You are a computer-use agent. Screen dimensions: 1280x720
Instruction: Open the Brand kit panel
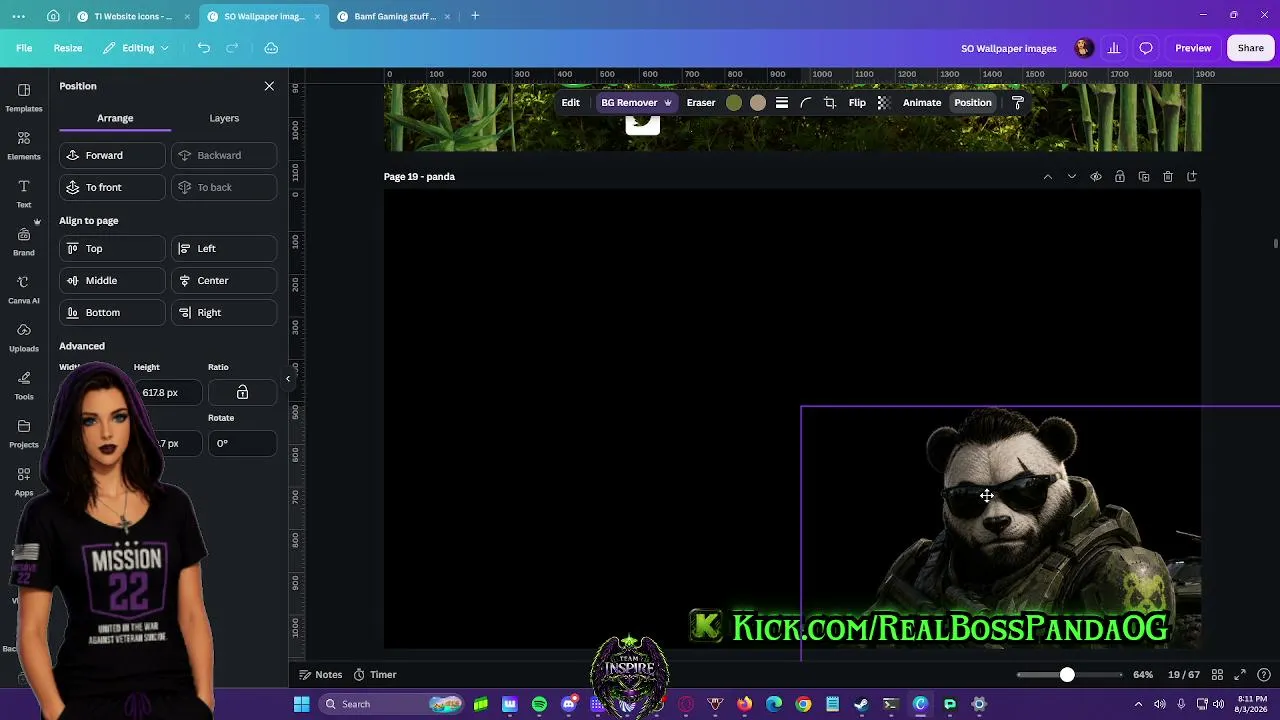click(24, 241)
